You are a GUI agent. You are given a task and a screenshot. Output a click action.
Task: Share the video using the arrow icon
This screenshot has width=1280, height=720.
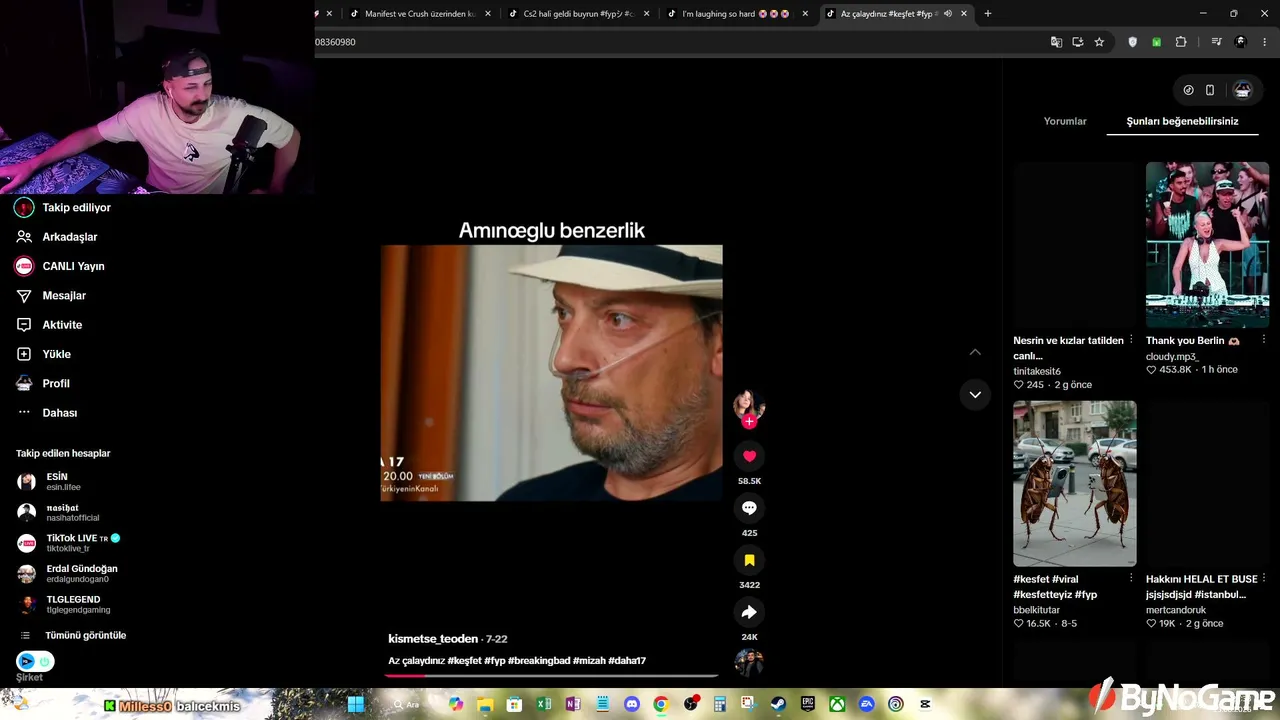[749, 612]
